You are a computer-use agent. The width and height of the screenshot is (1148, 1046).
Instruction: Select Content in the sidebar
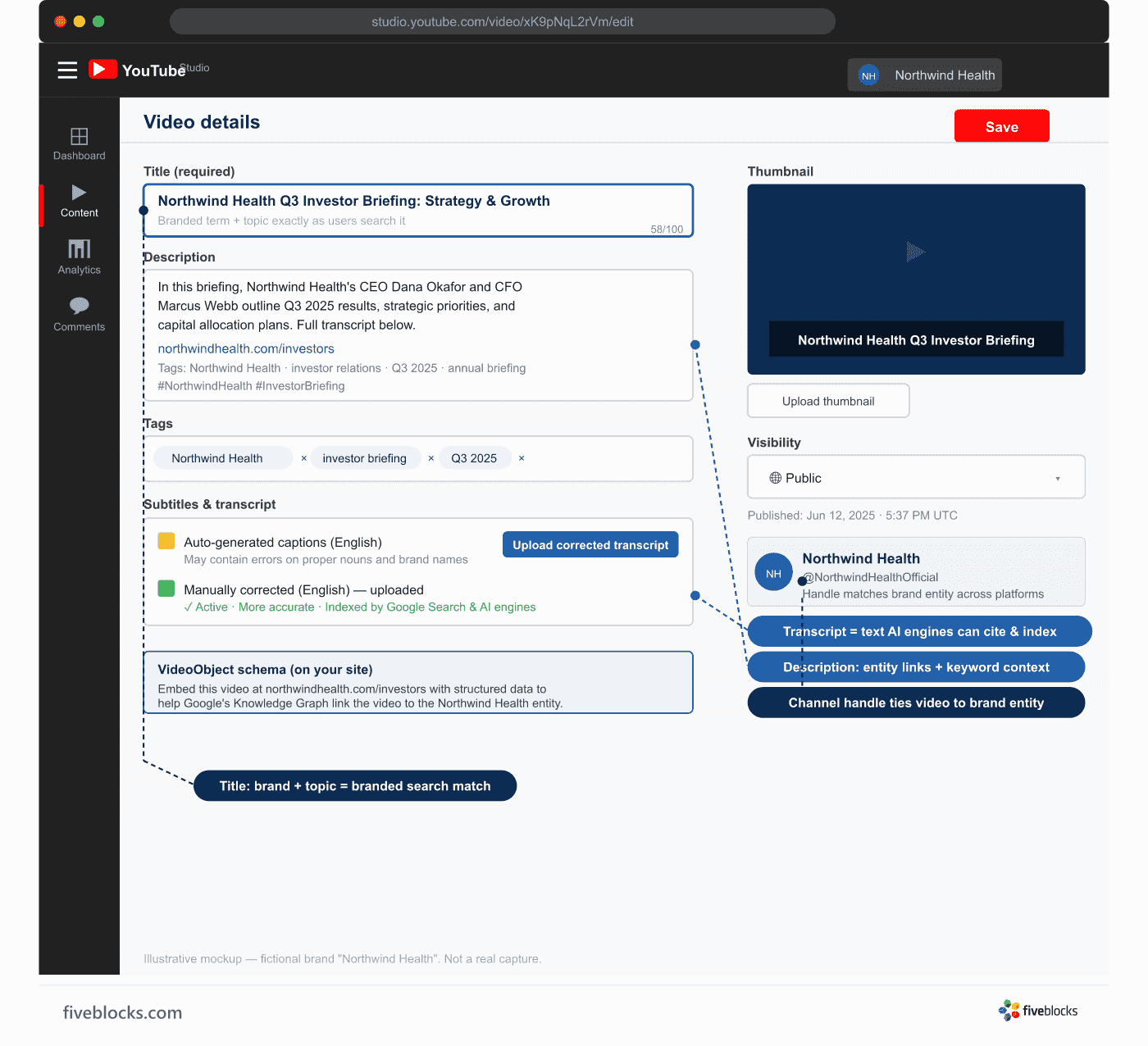80,201
